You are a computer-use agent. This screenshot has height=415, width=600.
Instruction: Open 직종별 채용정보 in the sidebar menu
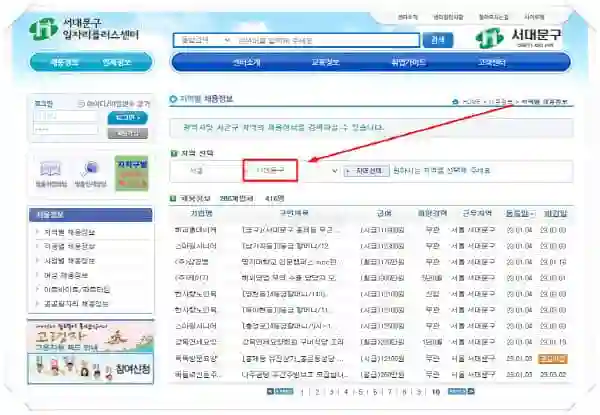[x=69, y=247]
